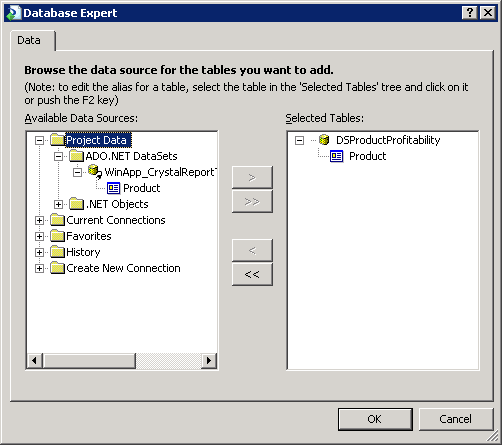502x445 pixels.
Task: Collapse the ADO.NET DataSets node
Action: pyautogui.click(x=58, y=156)
